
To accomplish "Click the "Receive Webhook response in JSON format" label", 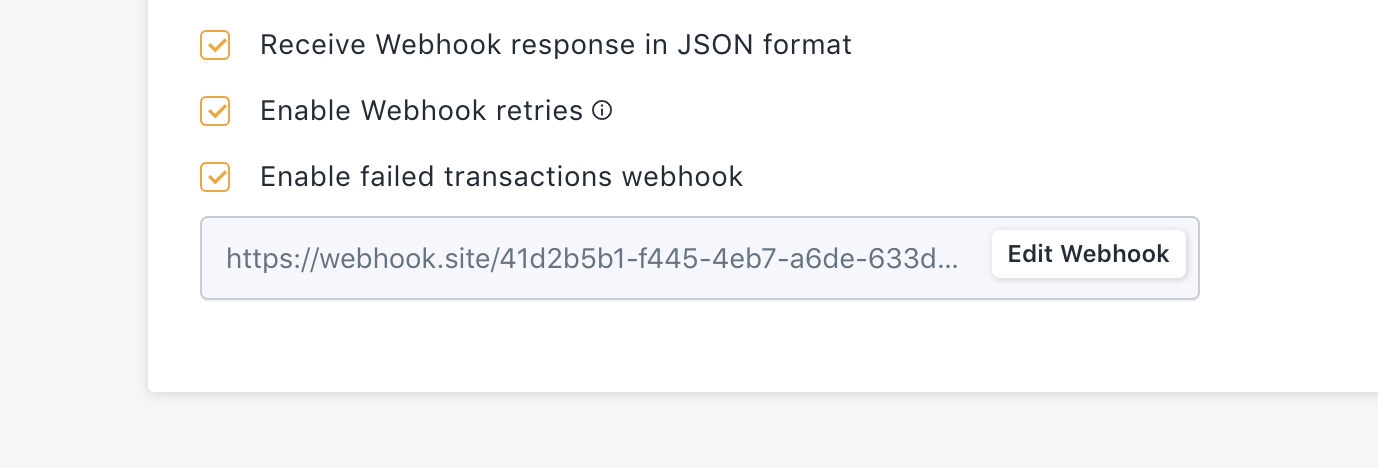I will 556,45.
